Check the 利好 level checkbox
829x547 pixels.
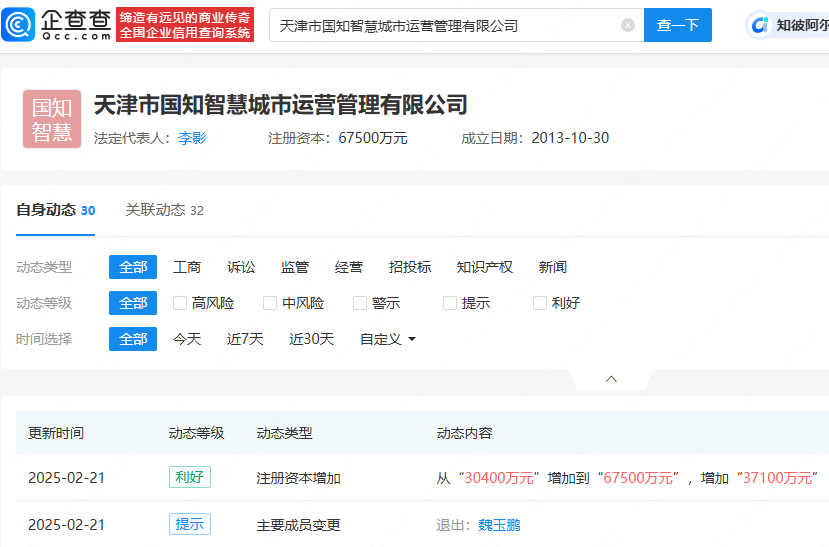(539, 303)
